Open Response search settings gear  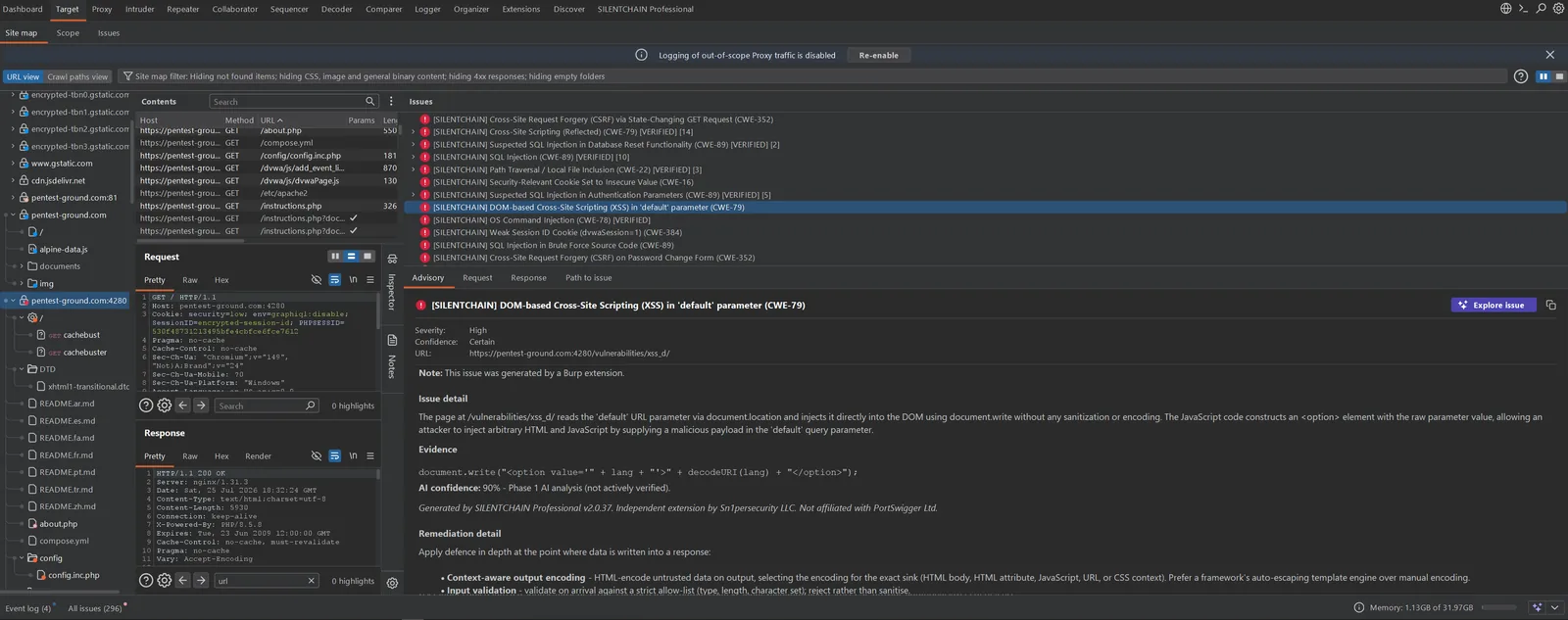(x=165, y=581)
